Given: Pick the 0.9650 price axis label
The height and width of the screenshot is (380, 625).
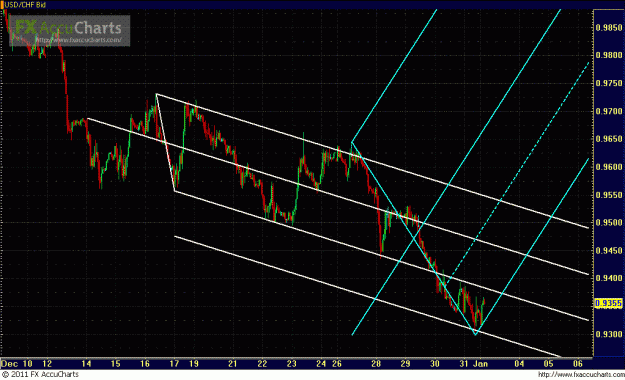Looking at the screenshot, I should pos(609,139).
